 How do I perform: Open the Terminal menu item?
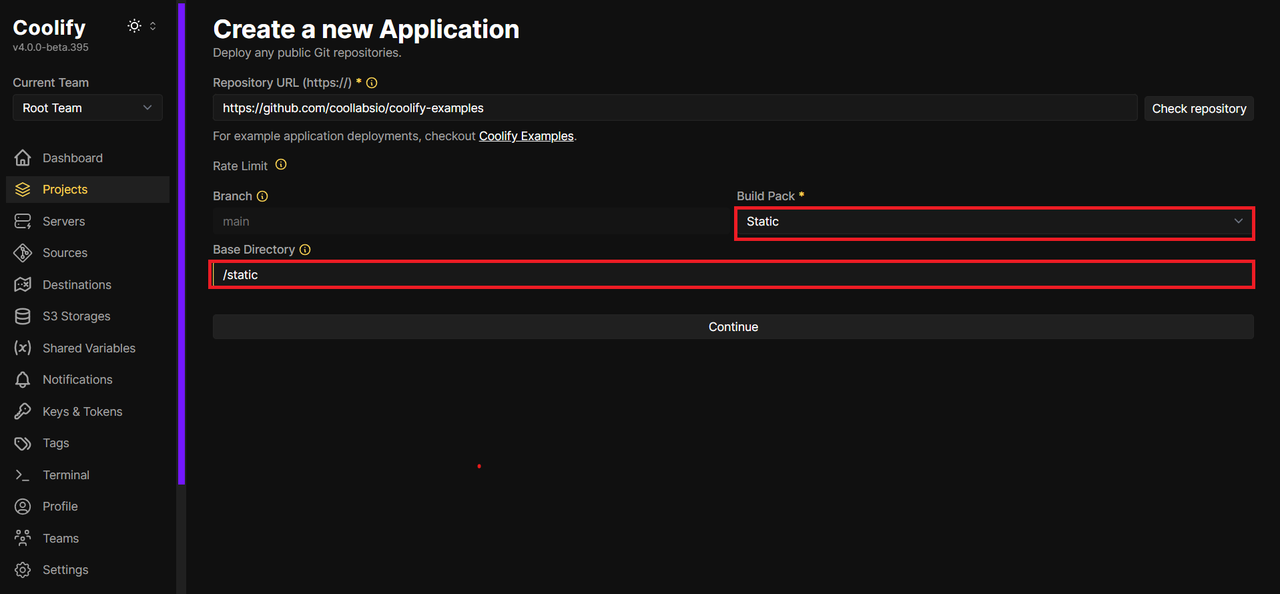(88, 475)
